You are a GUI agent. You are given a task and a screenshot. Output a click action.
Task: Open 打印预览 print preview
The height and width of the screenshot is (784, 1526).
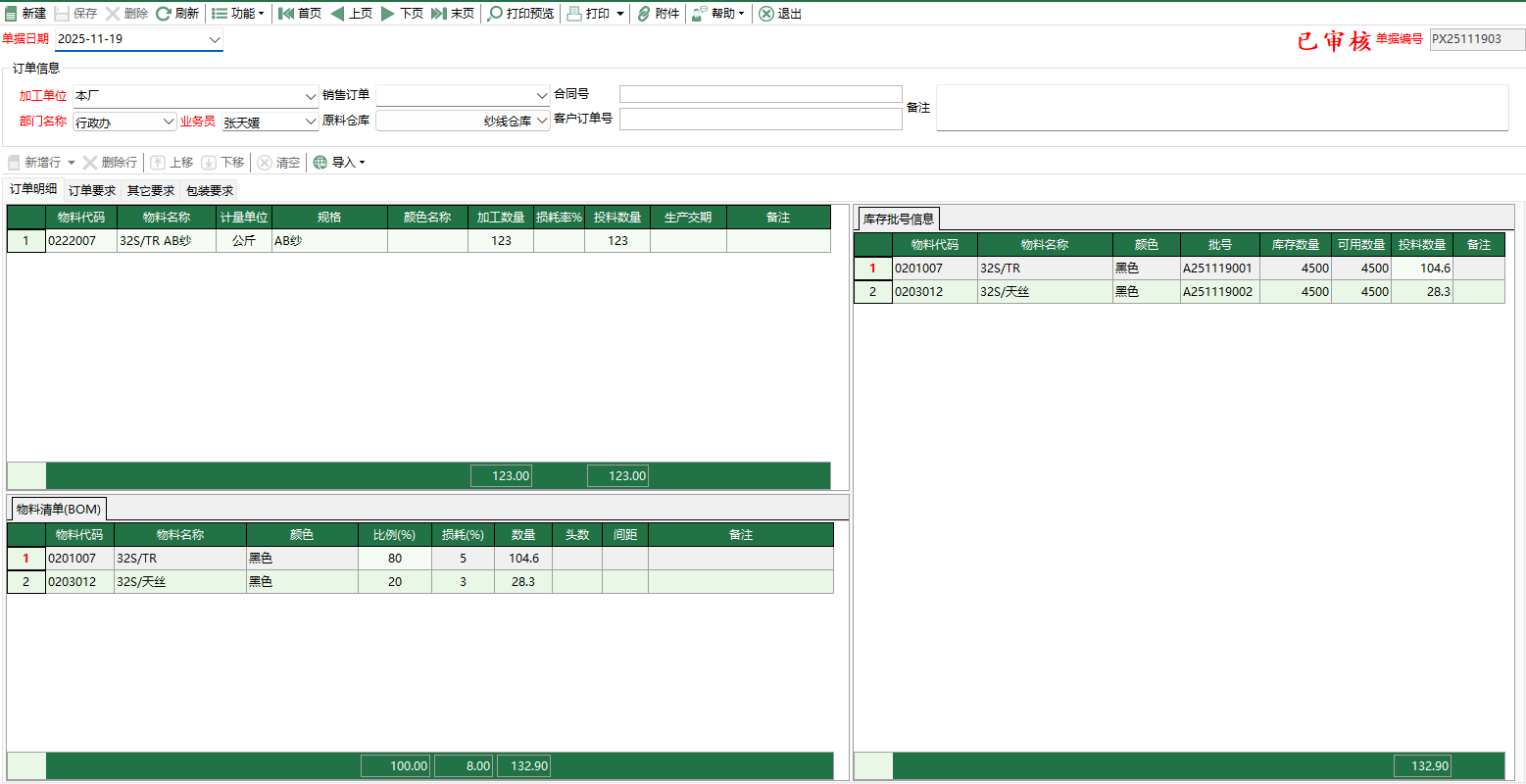(520, 14)
